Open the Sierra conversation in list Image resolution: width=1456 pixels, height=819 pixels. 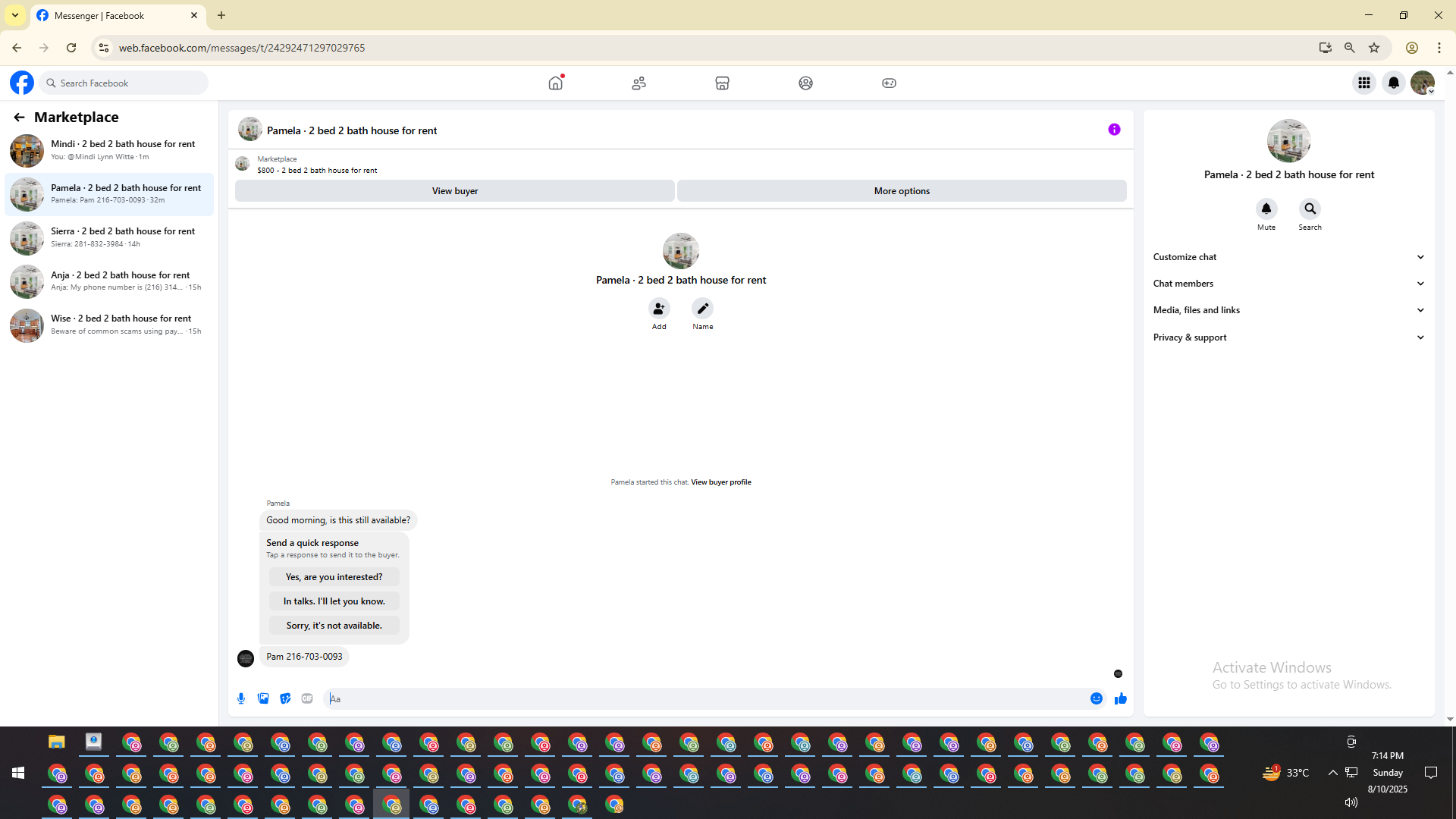click(x=109, y=237)
